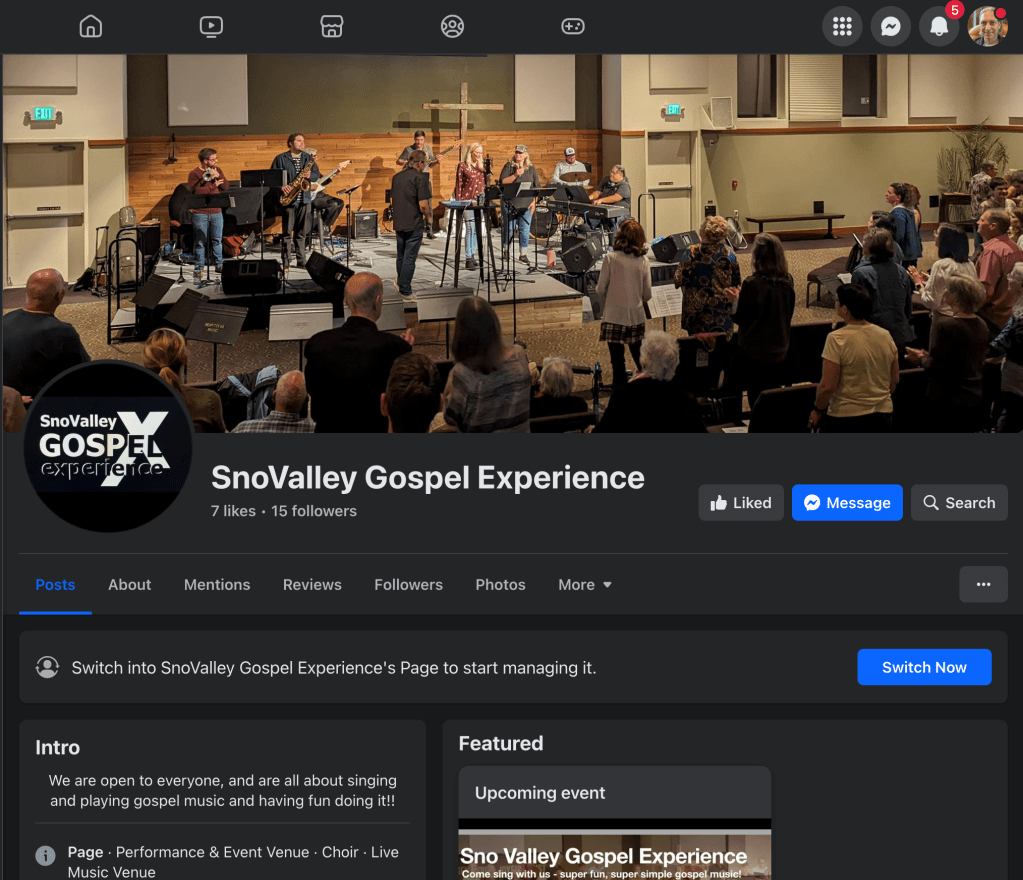Image resolution: width=1023 pixels, height=880 pixels.
Task: Open the SnoValley Gospel X profile picture
Action: (x=108, y=447)
